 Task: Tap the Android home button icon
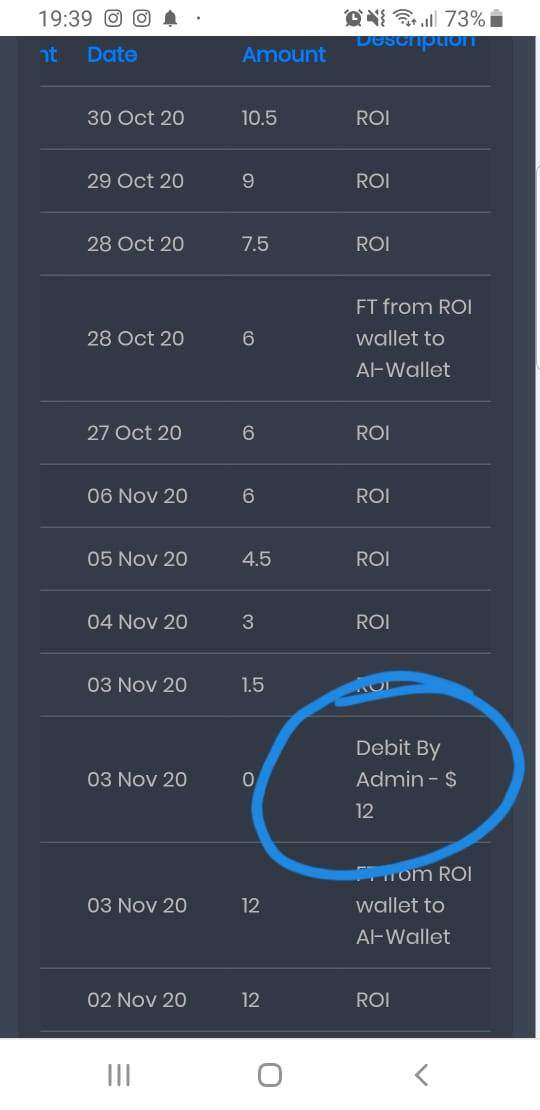[x=270, y=1075]
